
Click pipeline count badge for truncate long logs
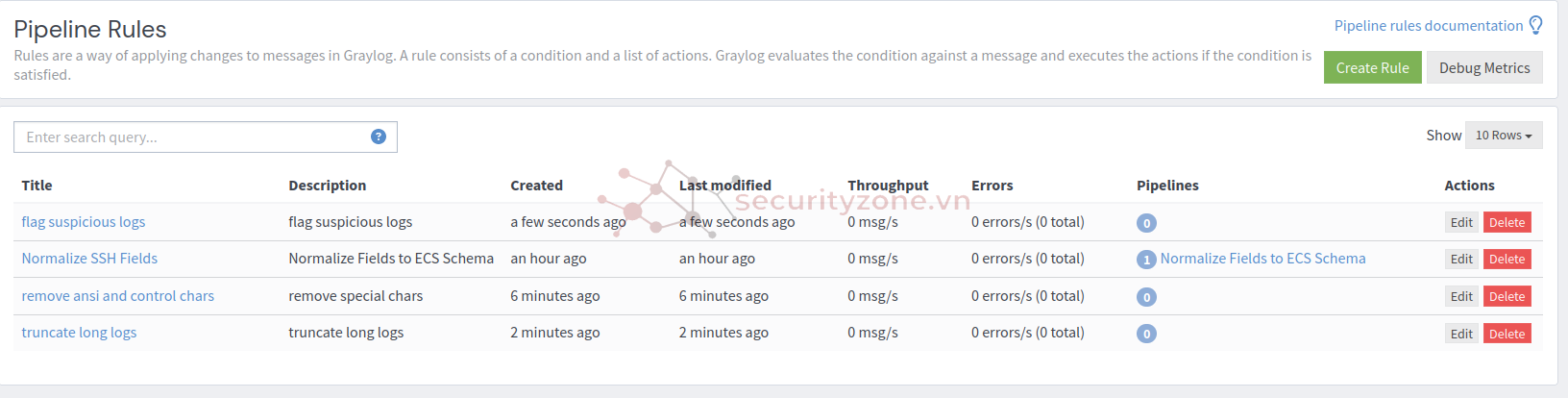[x=1146, y=334]
